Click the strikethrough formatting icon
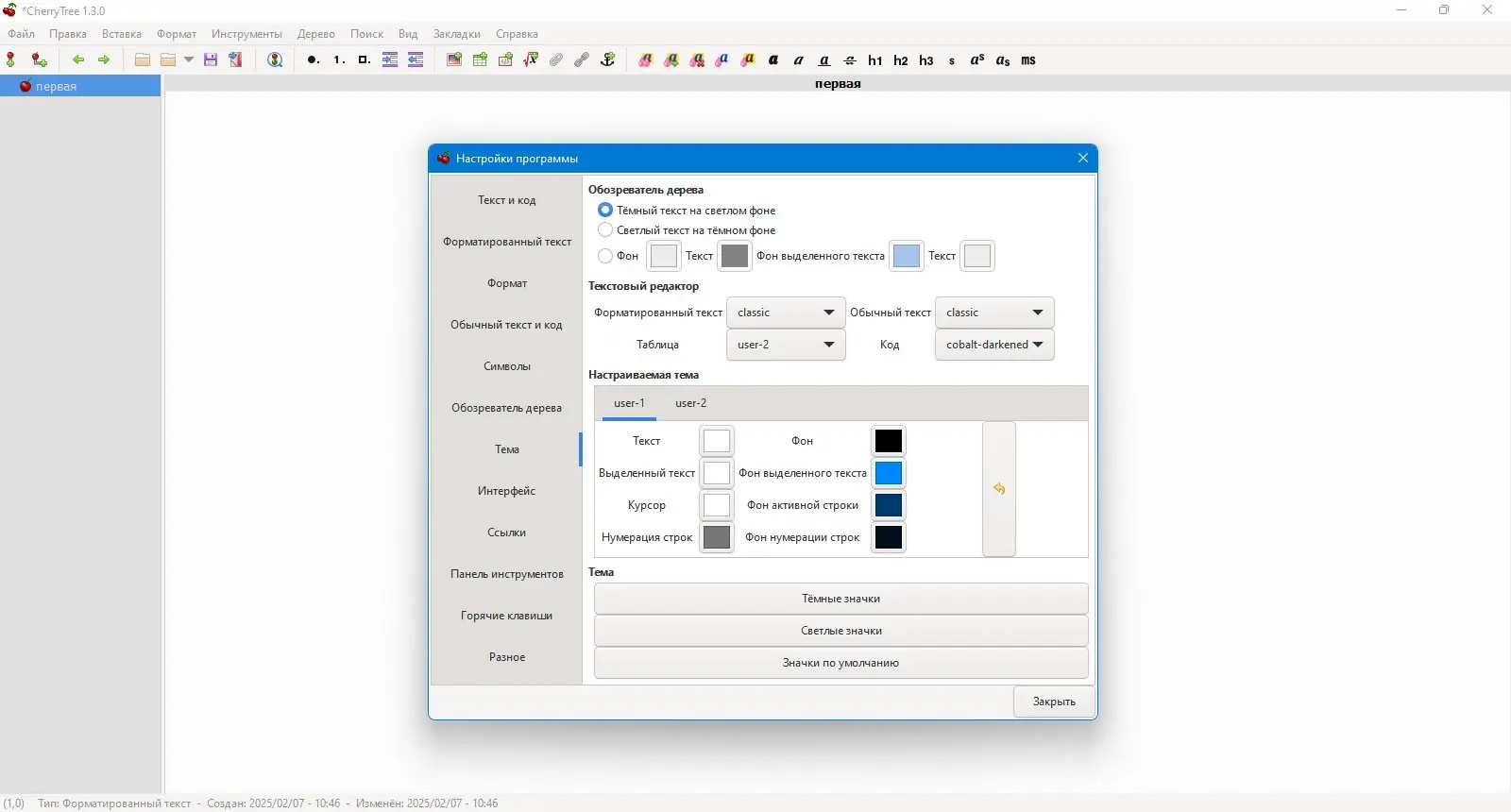This screenshot has height=812, width=1511. pos(850,60)
